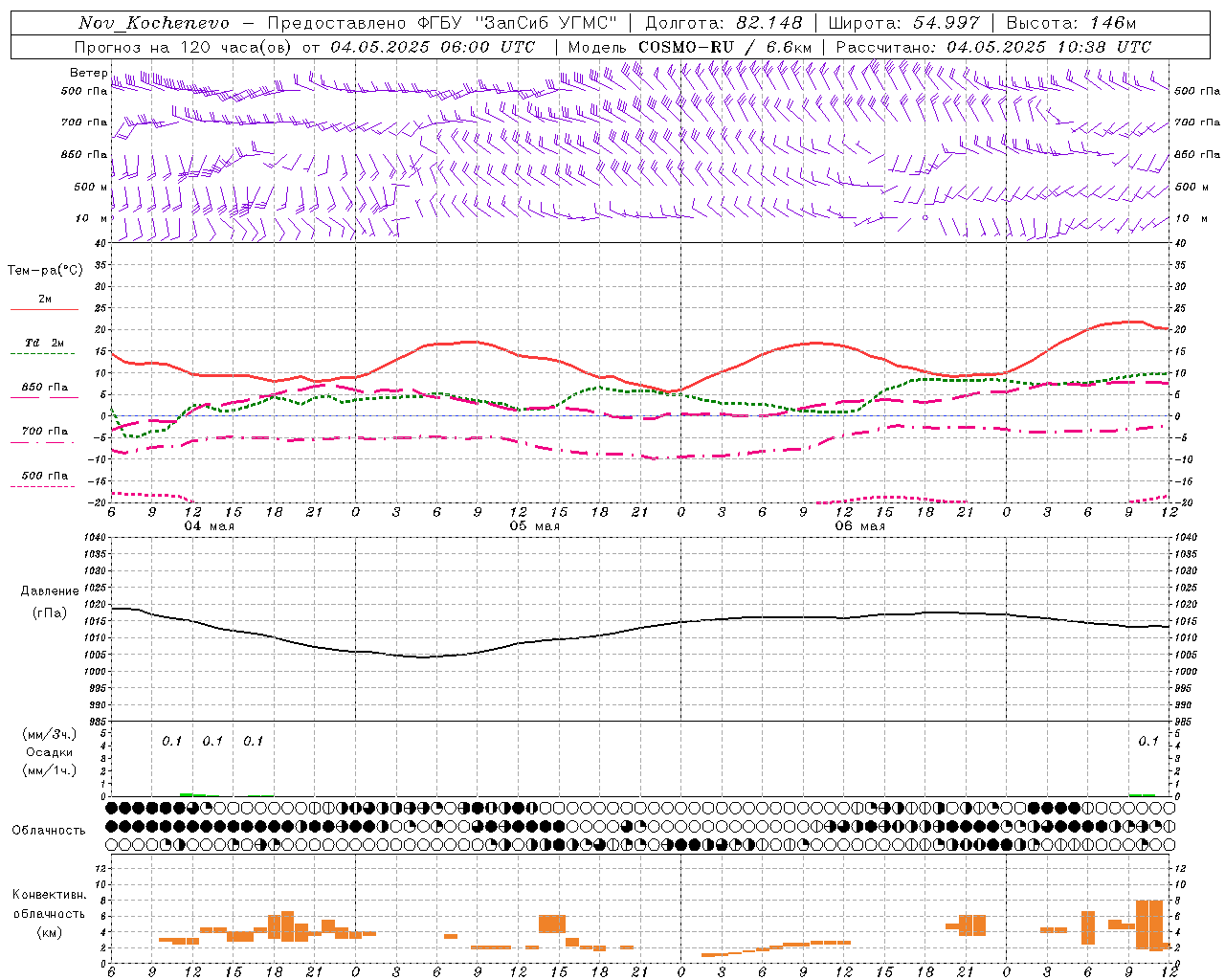
Task: Click the 04 мая date label
Action: click(210, 526)
